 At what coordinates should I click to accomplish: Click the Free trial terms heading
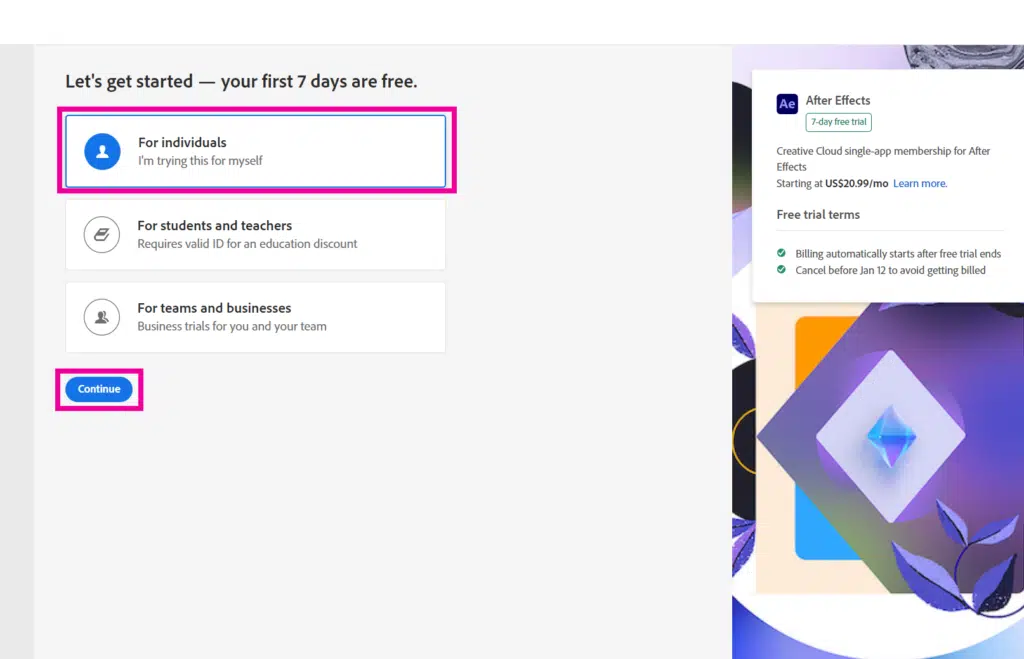[x=818, y=214]
